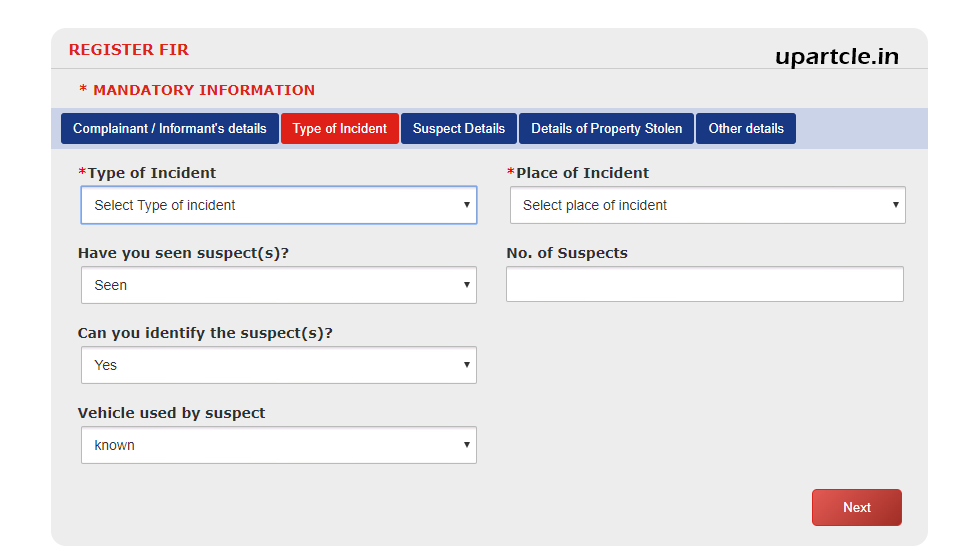
Task: Go to Details of Property Stolen tab
Action: [606, 129]
